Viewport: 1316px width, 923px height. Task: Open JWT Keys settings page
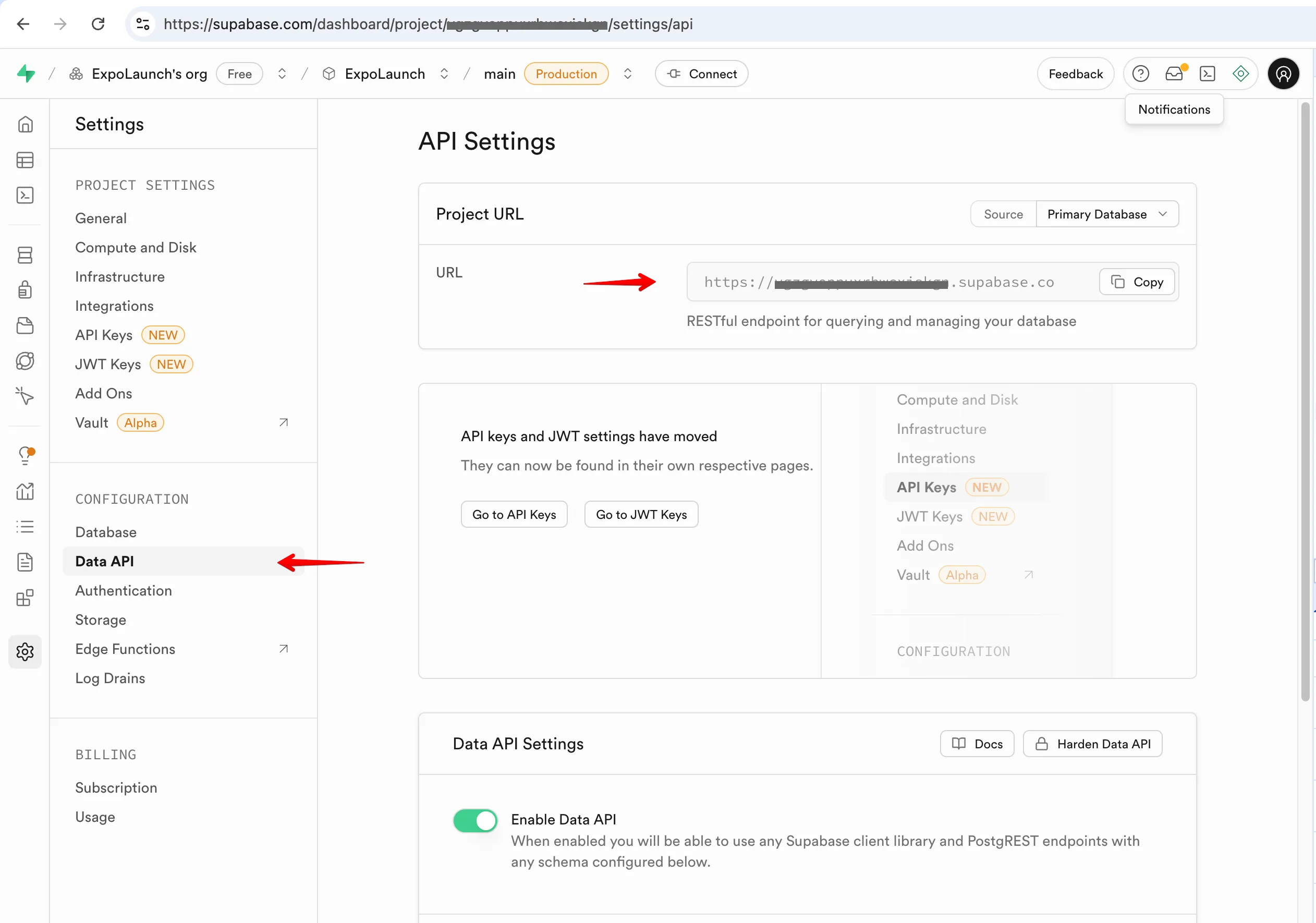point(108,365)
